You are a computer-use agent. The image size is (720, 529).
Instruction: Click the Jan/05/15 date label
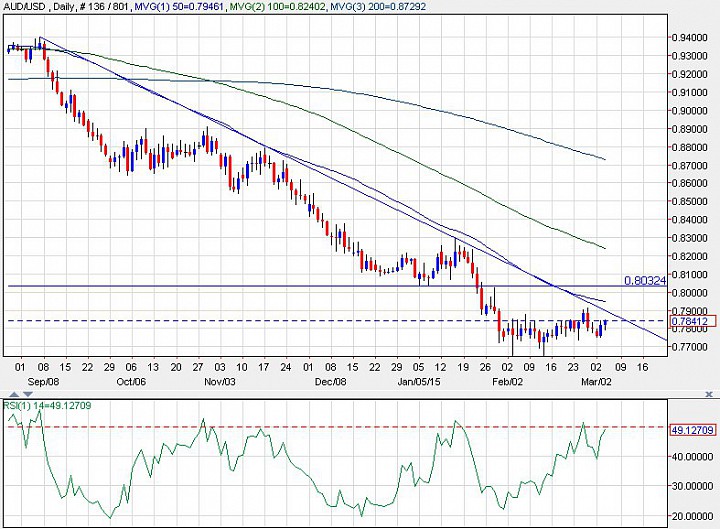coord(419,382)
